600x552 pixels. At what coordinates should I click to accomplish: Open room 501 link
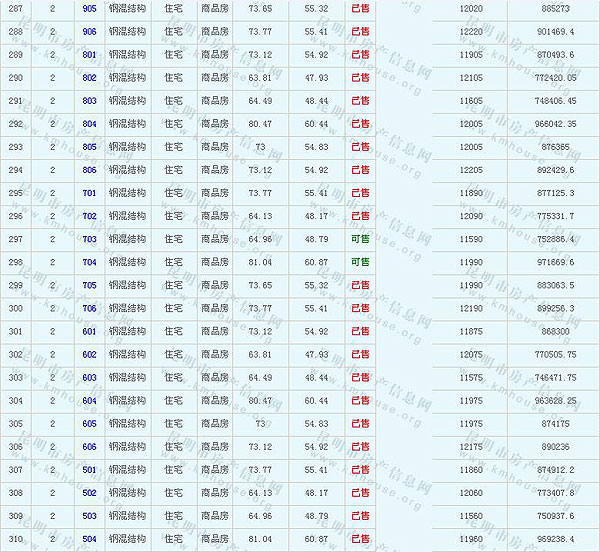coord(90,470)
